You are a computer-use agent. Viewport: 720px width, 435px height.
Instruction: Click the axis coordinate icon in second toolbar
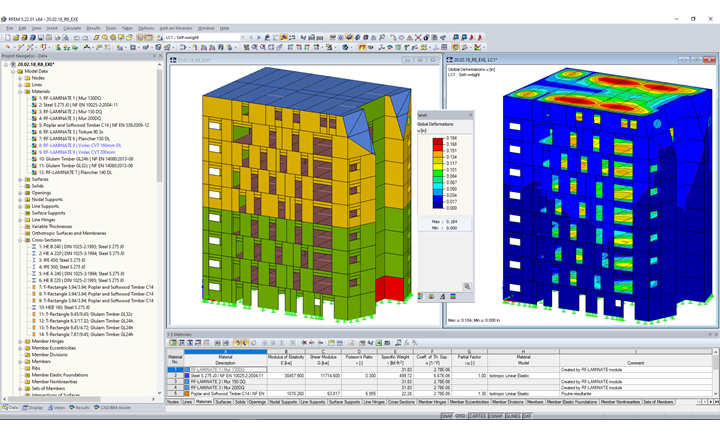point(382,47)
